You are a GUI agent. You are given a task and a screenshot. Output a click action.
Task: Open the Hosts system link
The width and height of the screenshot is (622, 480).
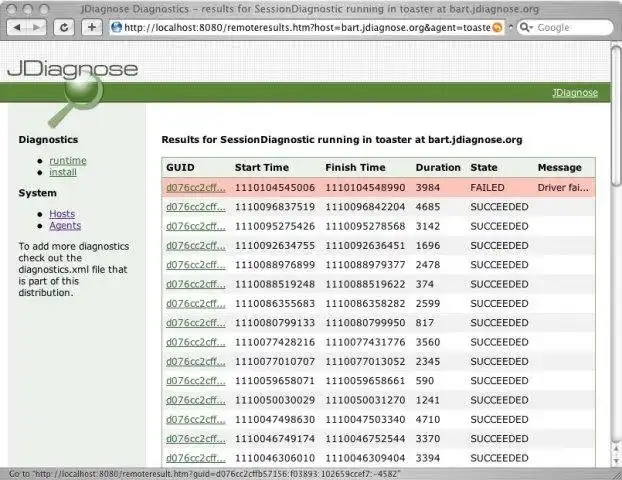tap(62, 214)
